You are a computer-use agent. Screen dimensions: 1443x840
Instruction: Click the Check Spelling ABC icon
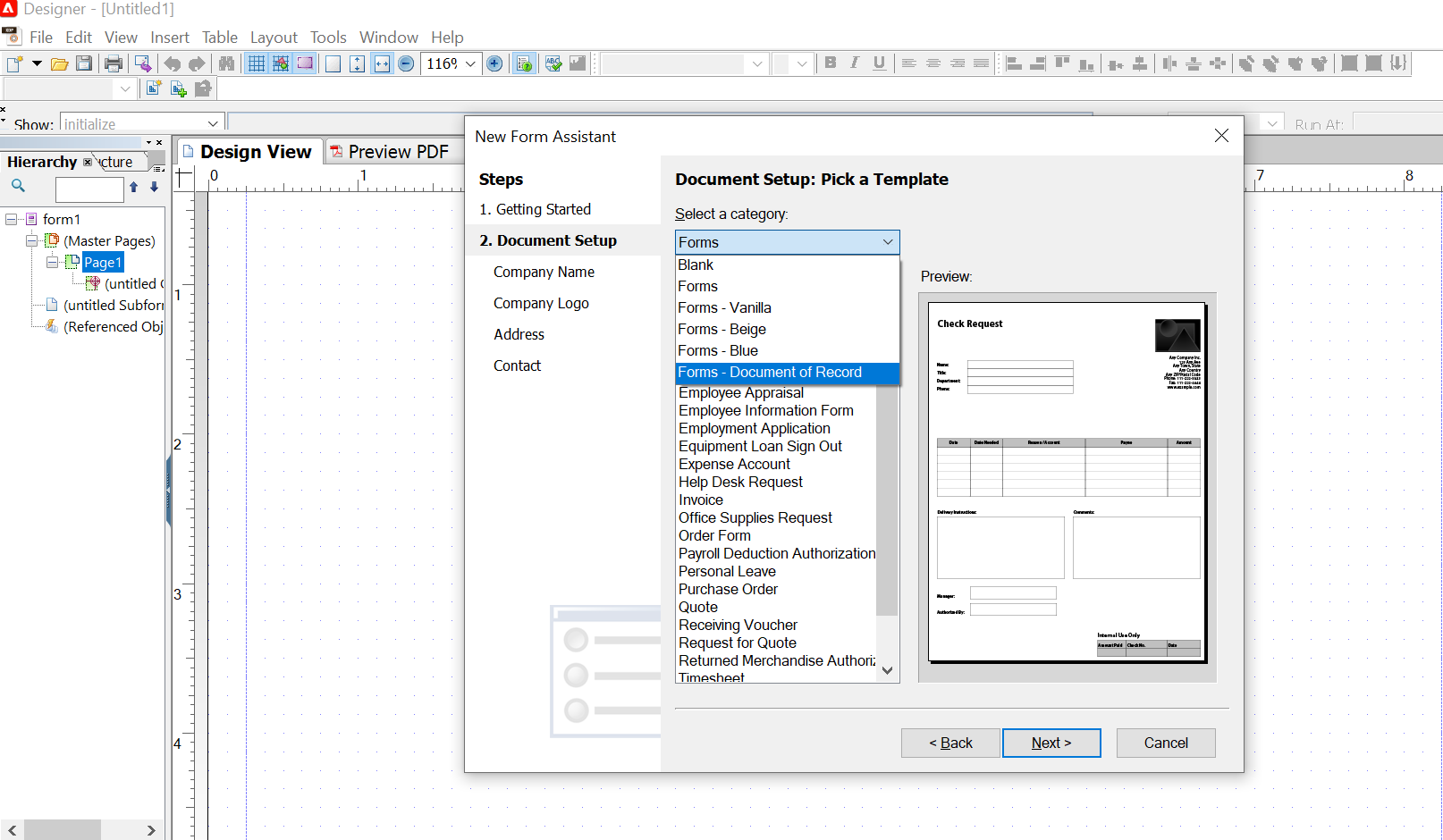click(553, 63)
